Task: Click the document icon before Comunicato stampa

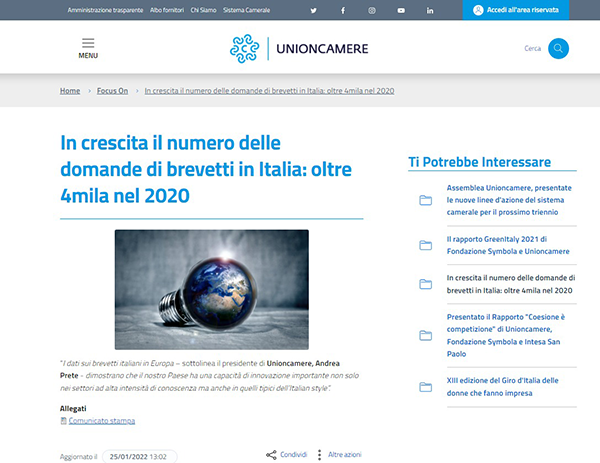Action: (64, 421)
